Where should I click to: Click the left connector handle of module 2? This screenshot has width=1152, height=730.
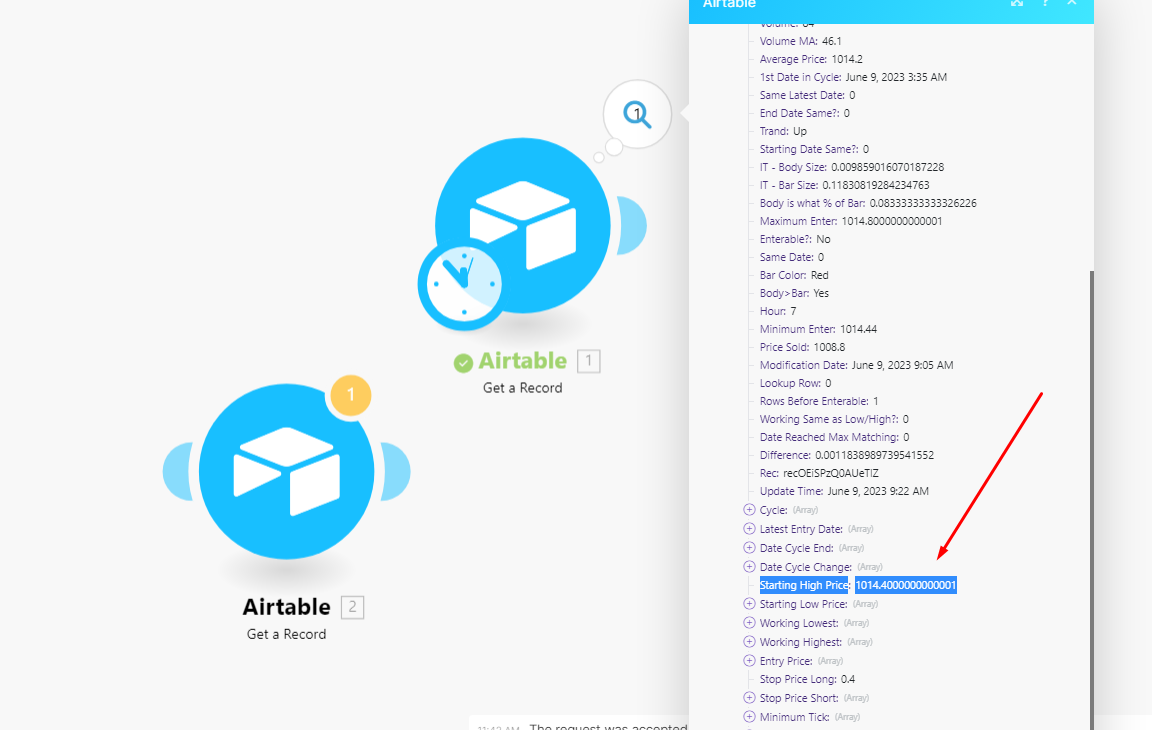[x=178, y=471]
